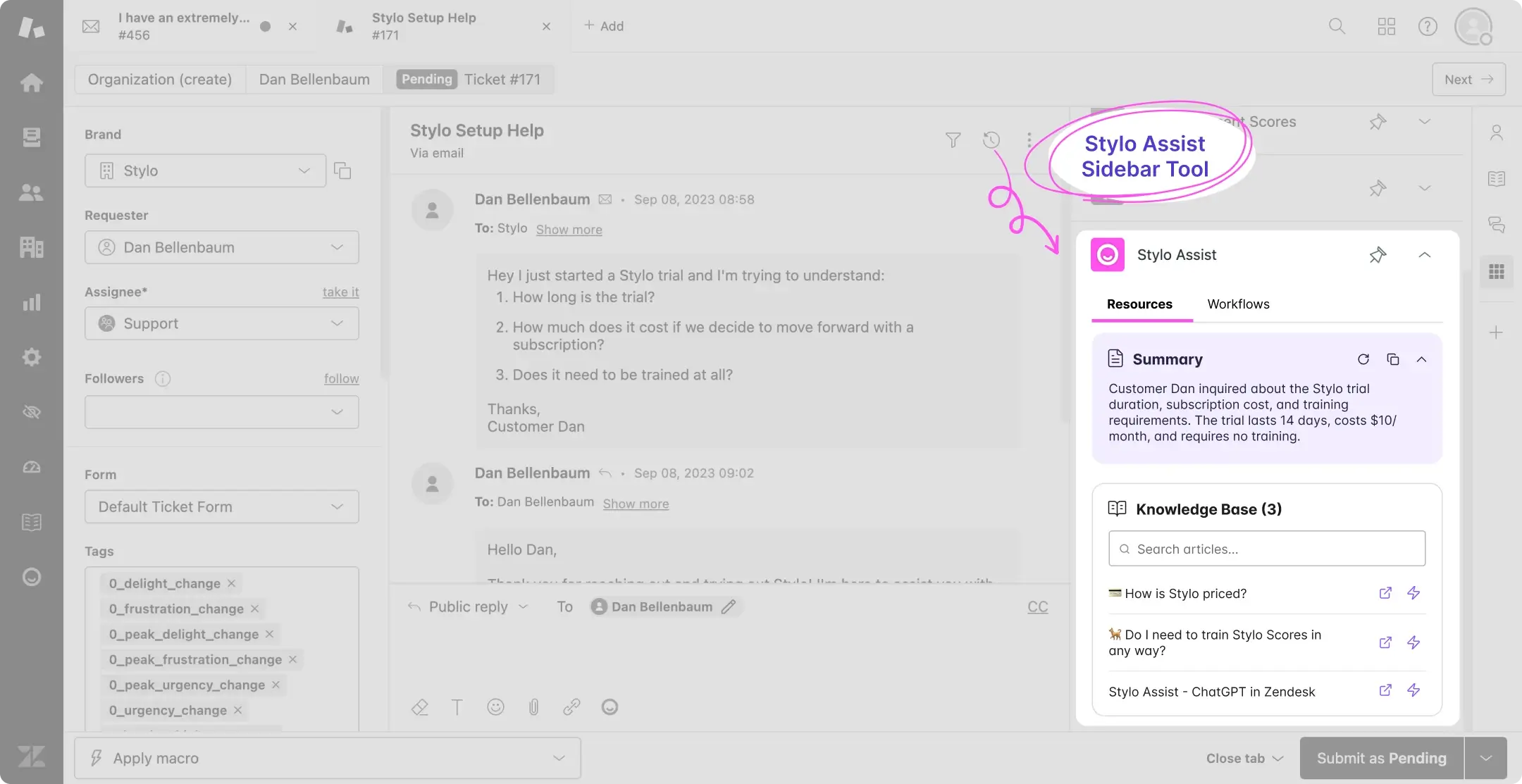Copy the Summary text
The width and height of the screenshot is (1522, 784).
1392,359
